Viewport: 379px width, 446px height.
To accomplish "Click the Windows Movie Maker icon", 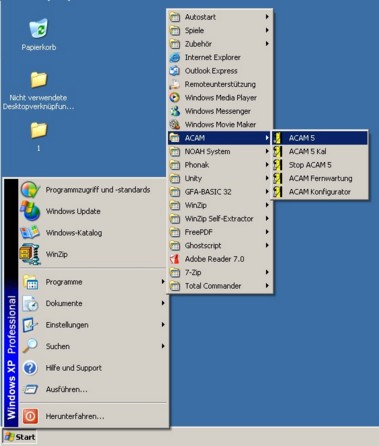I will pos(175,125).
